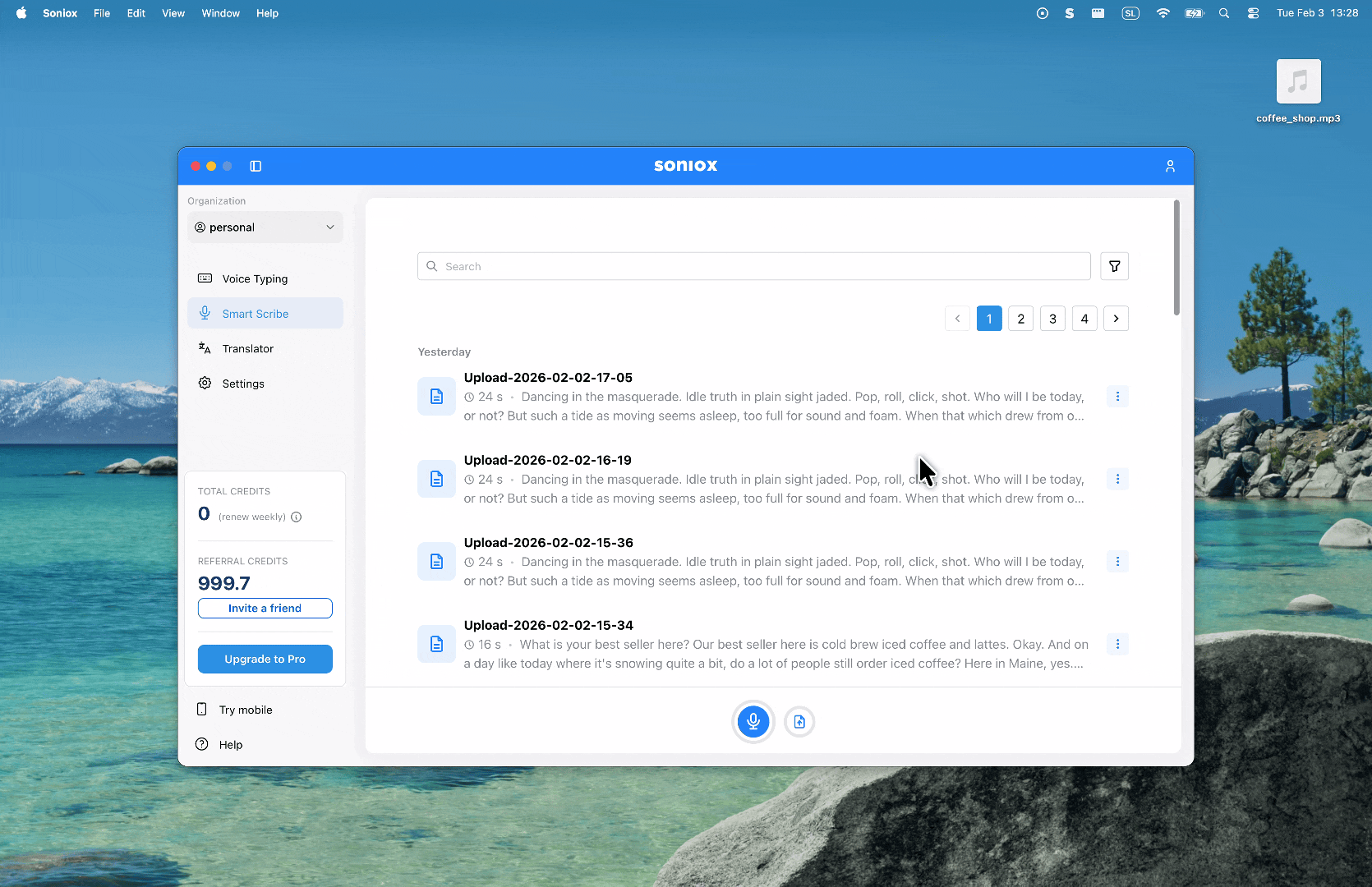This screenshot has width=1372, height=887.
Task: Click the Invite a friend button
Action: pos(265,609)
